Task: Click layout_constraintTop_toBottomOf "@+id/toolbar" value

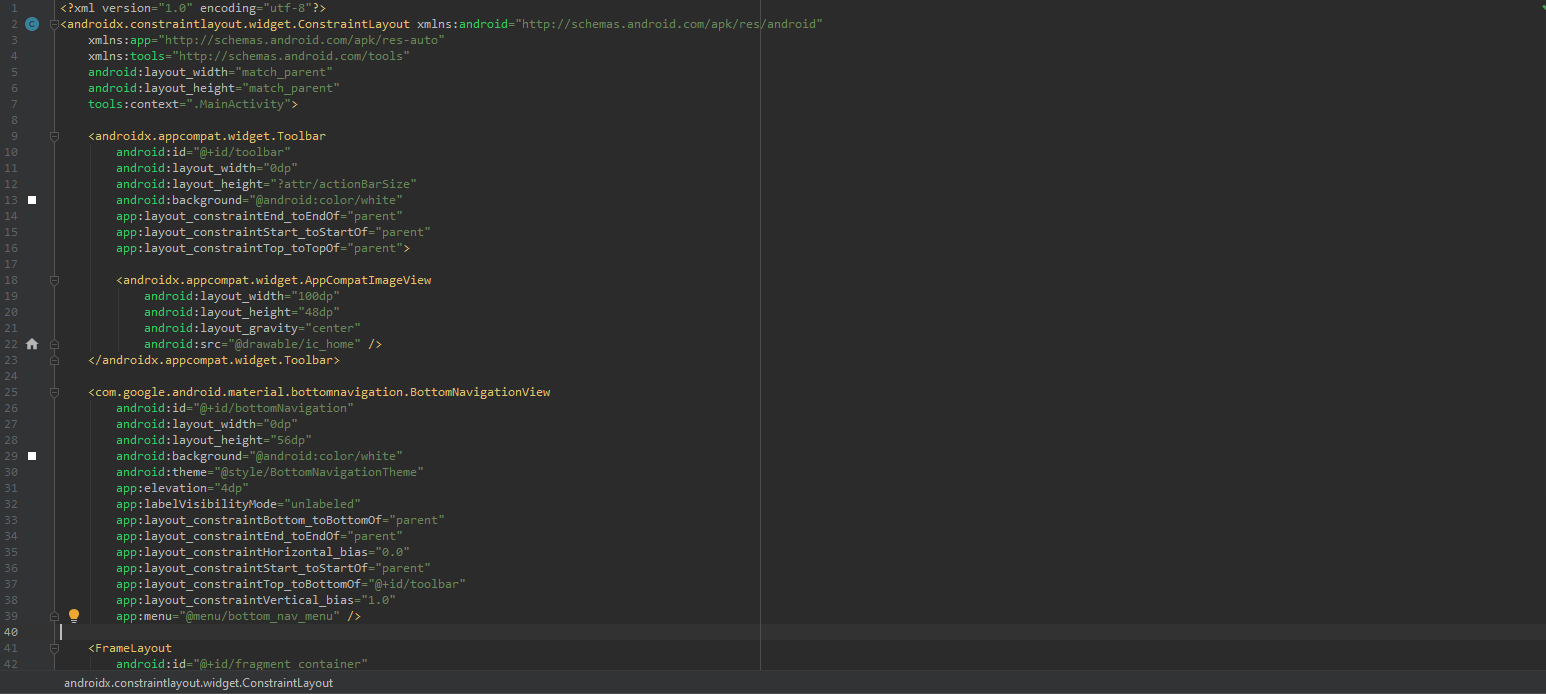Action: pyautogui.click(x=415, y=584)
